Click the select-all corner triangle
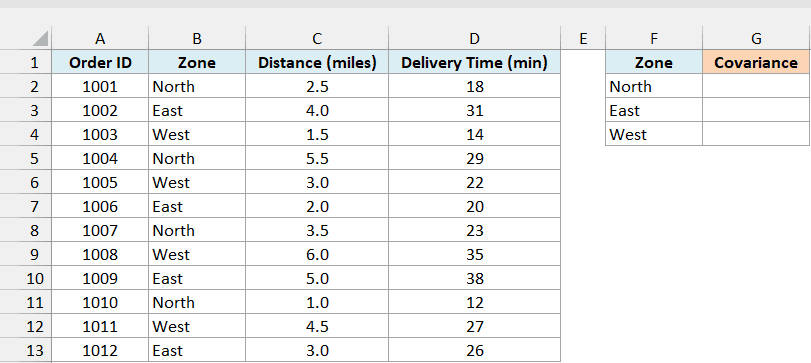Viewport: 811px width, 363px height. (40, 39)
